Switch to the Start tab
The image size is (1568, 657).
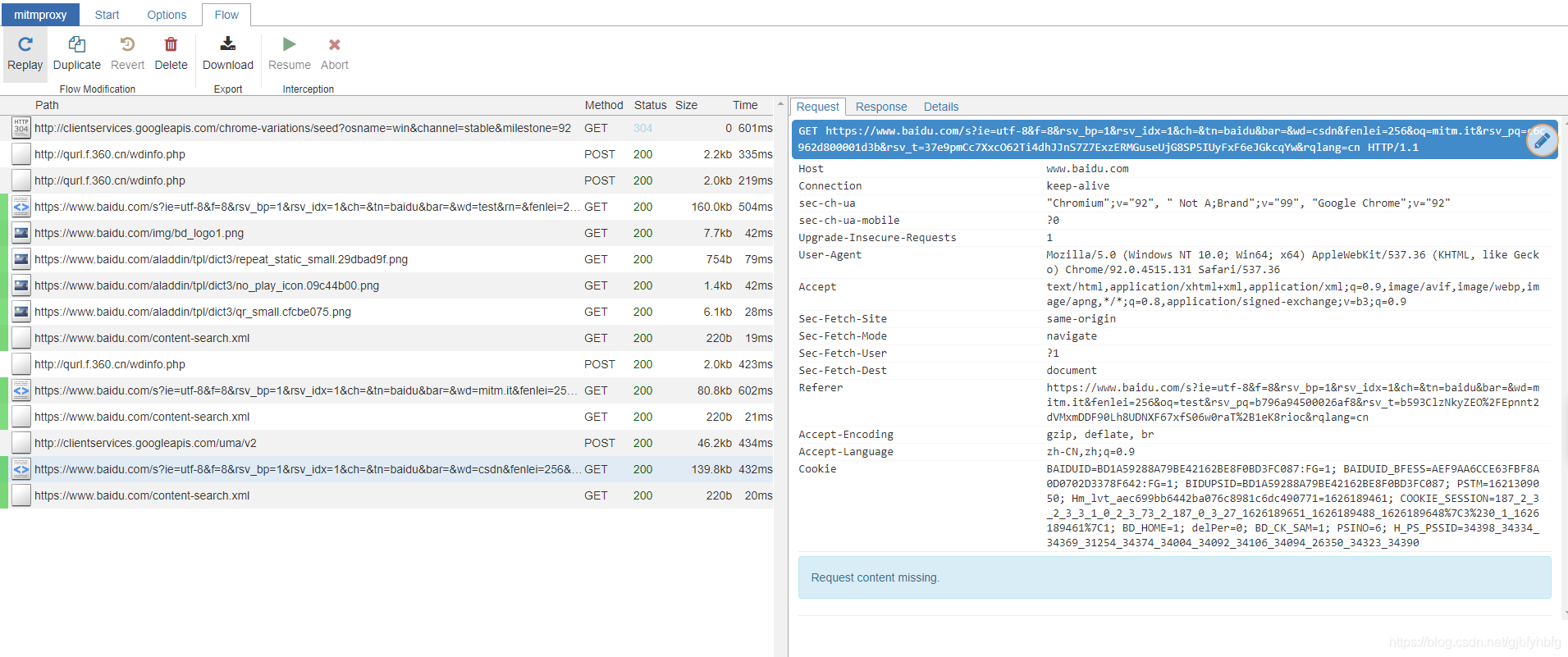coord(107,15)
